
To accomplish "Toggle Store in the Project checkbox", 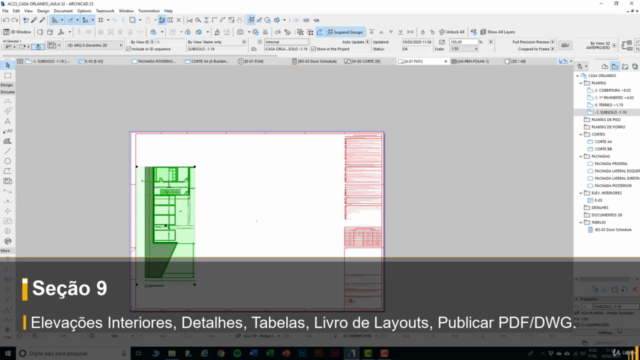I will pyautogui.click(x=313, y=49).
